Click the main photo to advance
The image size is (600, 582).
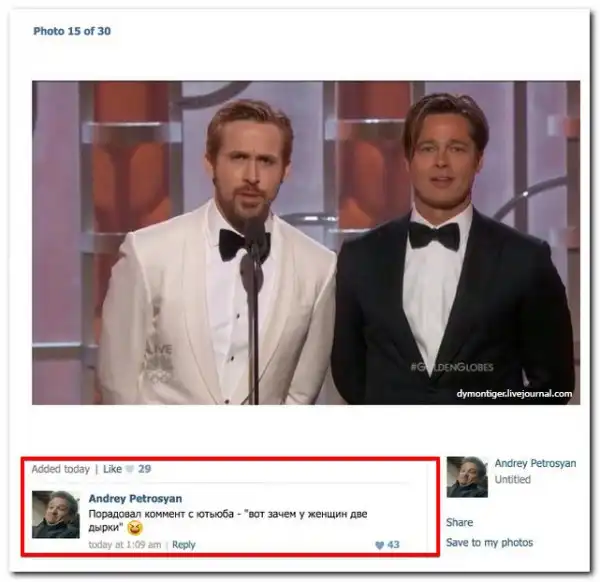click(306, 243)
